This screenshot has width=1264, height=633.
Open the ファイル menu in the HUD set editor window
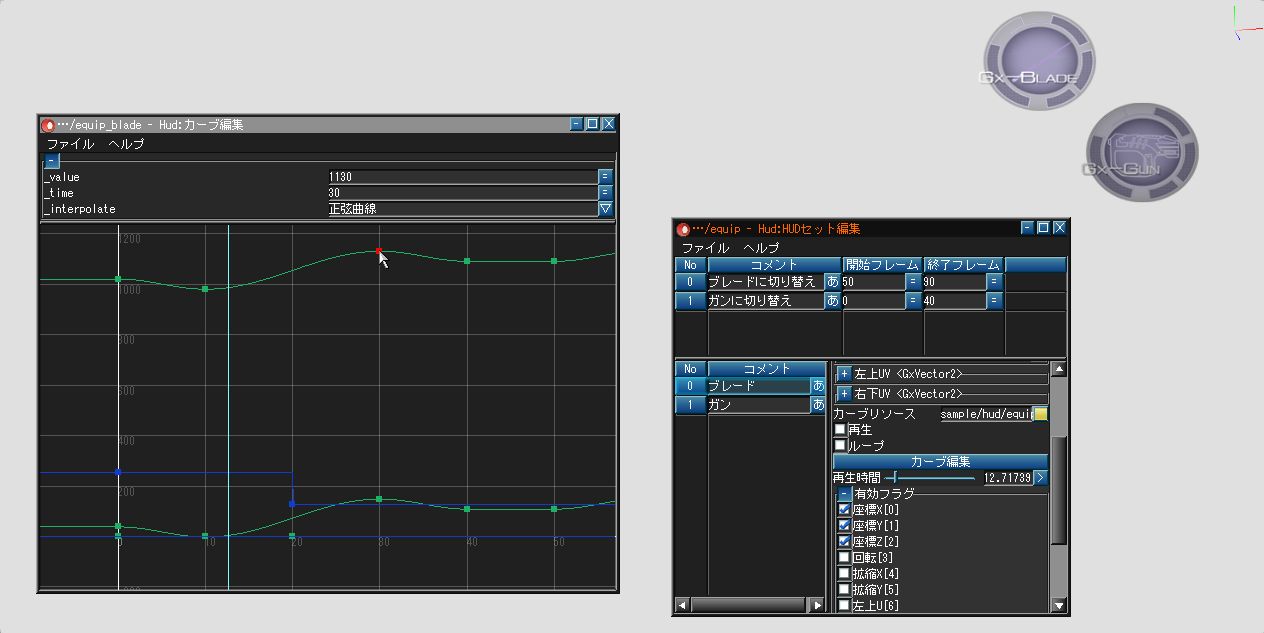tap(705, 247)
